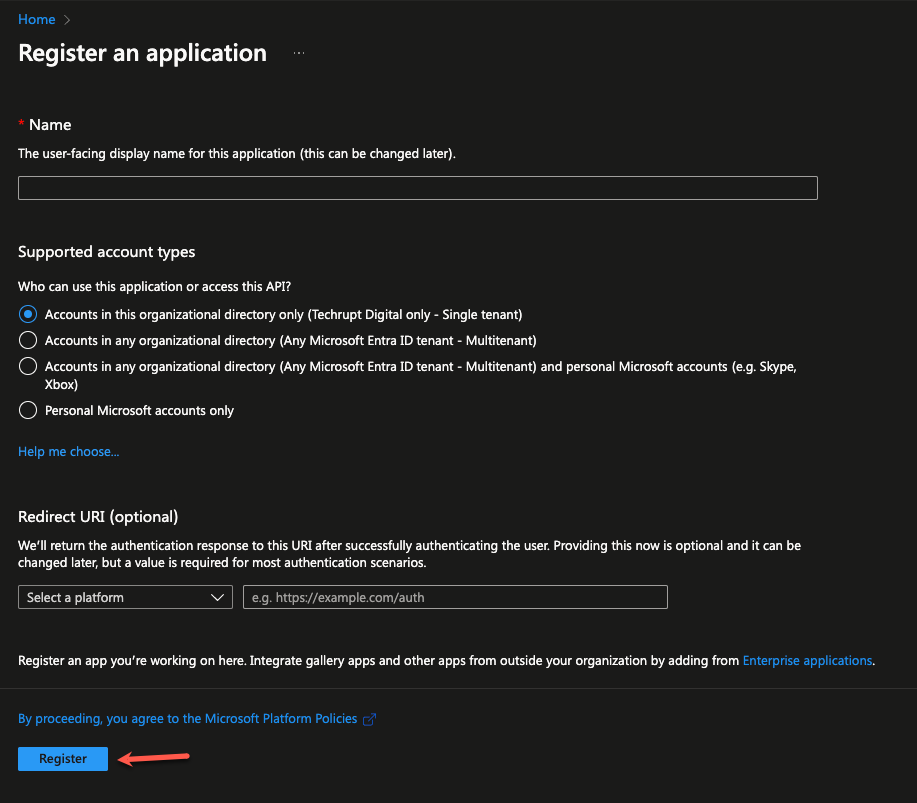Image resolution: width=917 pixels, height=803 pixels.
Task: Open the Microsoft Platform Policies agreement link
Action: tap(188, 719)
